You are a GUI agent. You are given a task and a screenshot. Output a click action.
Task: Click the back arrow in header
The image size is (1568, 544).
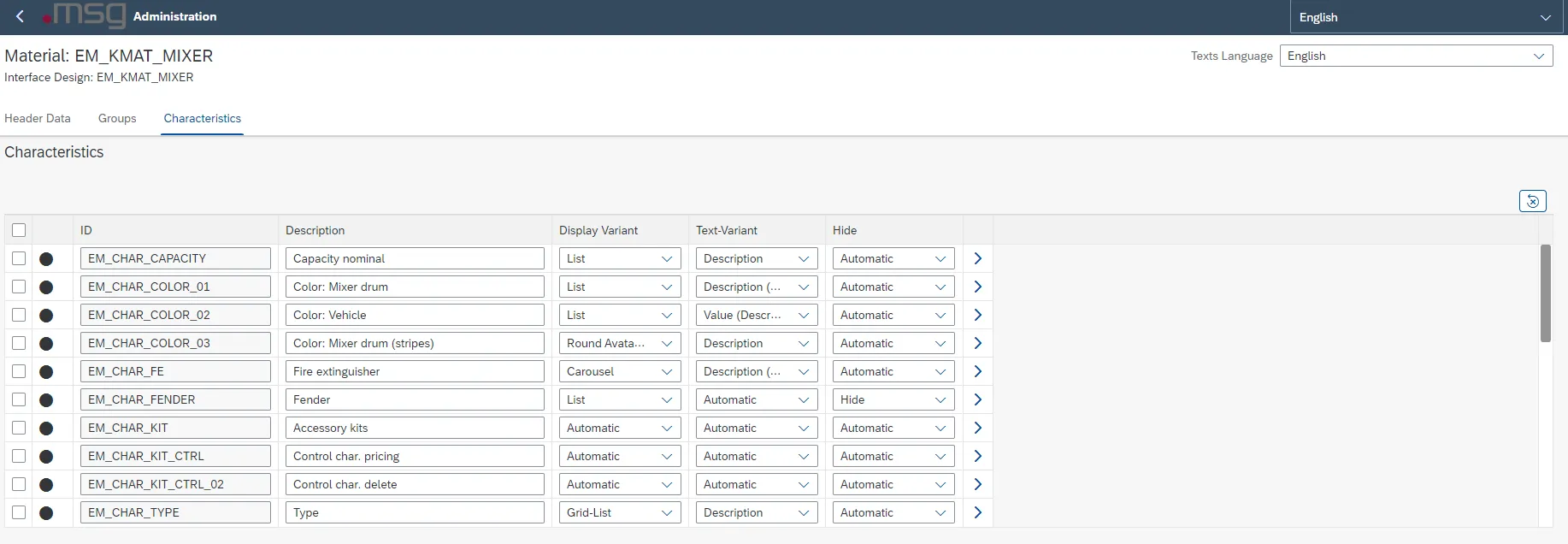coord(20,16)
